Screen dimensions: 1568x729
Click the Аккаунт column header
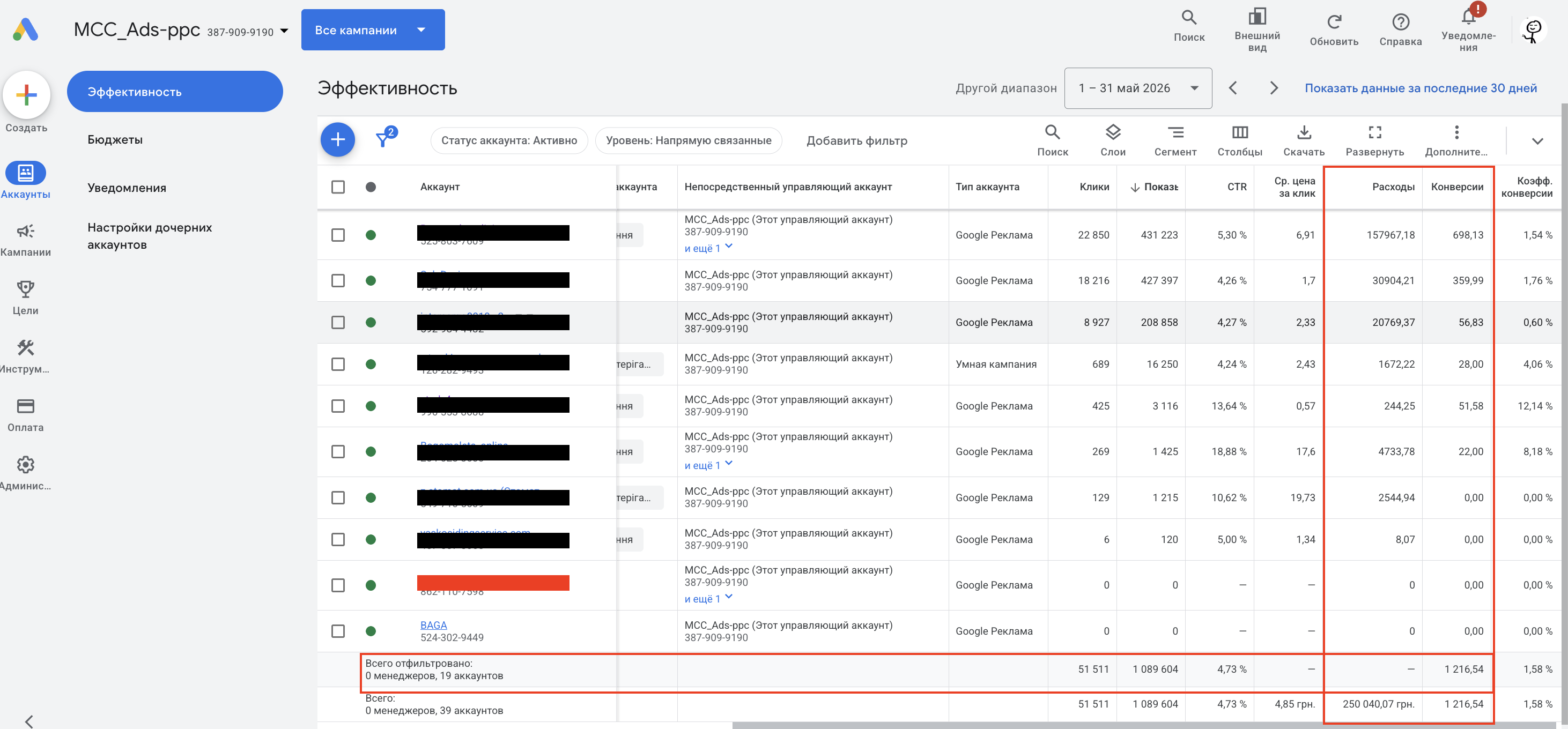[x=440, y=187]
